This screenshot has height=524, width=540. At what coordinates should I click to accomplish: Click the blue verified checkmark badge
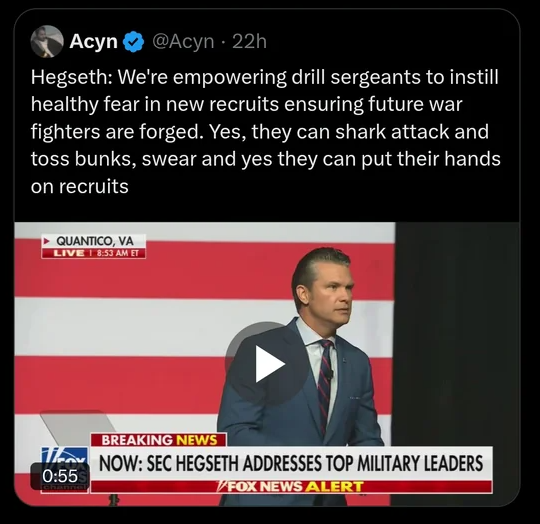(133, 42)
